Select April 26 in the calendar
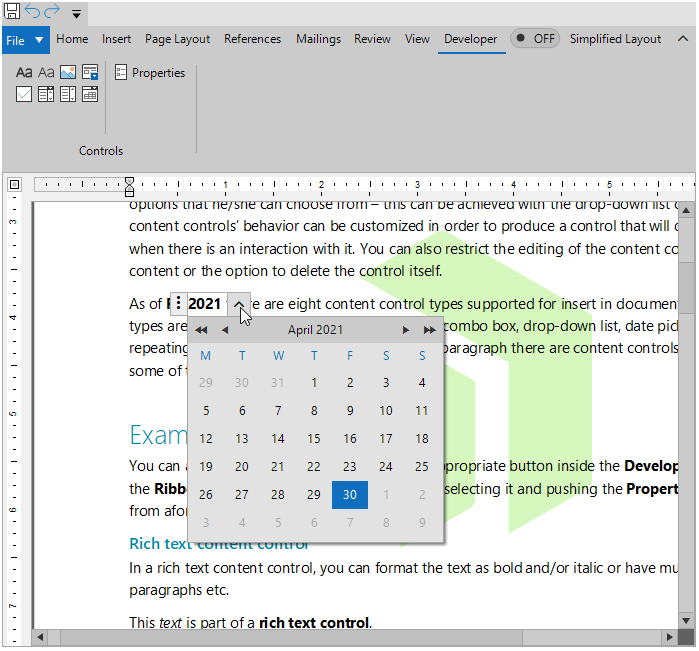 pos(206,495)
